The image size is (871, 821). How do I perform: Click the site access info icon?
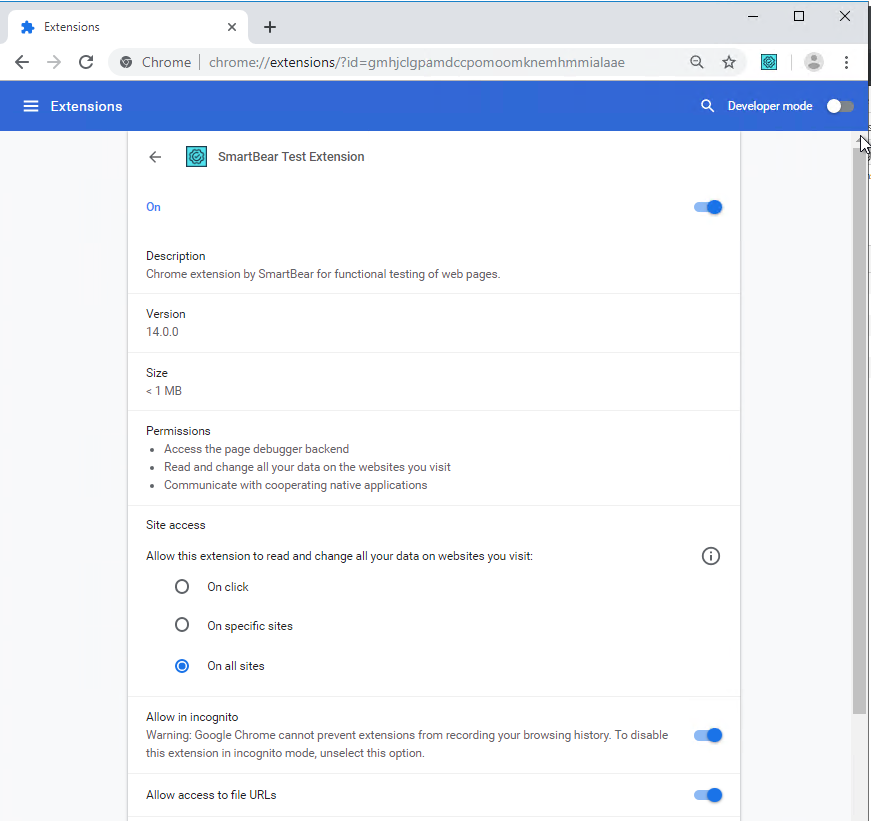coord(711,556)
